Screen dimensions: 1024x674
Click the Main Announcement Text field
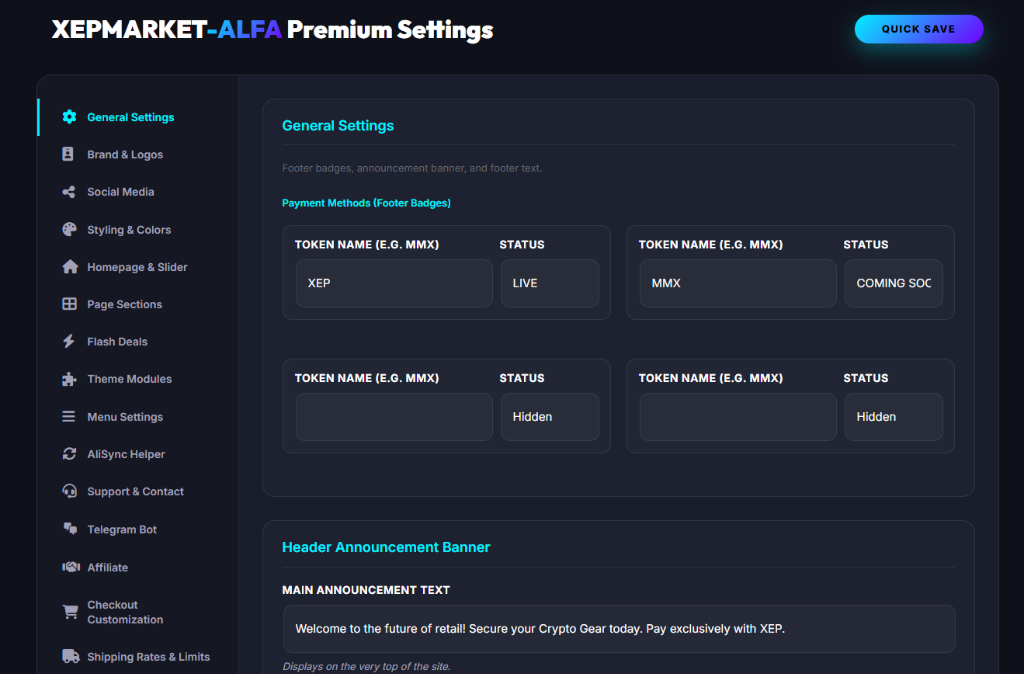(x=618, y=629)
